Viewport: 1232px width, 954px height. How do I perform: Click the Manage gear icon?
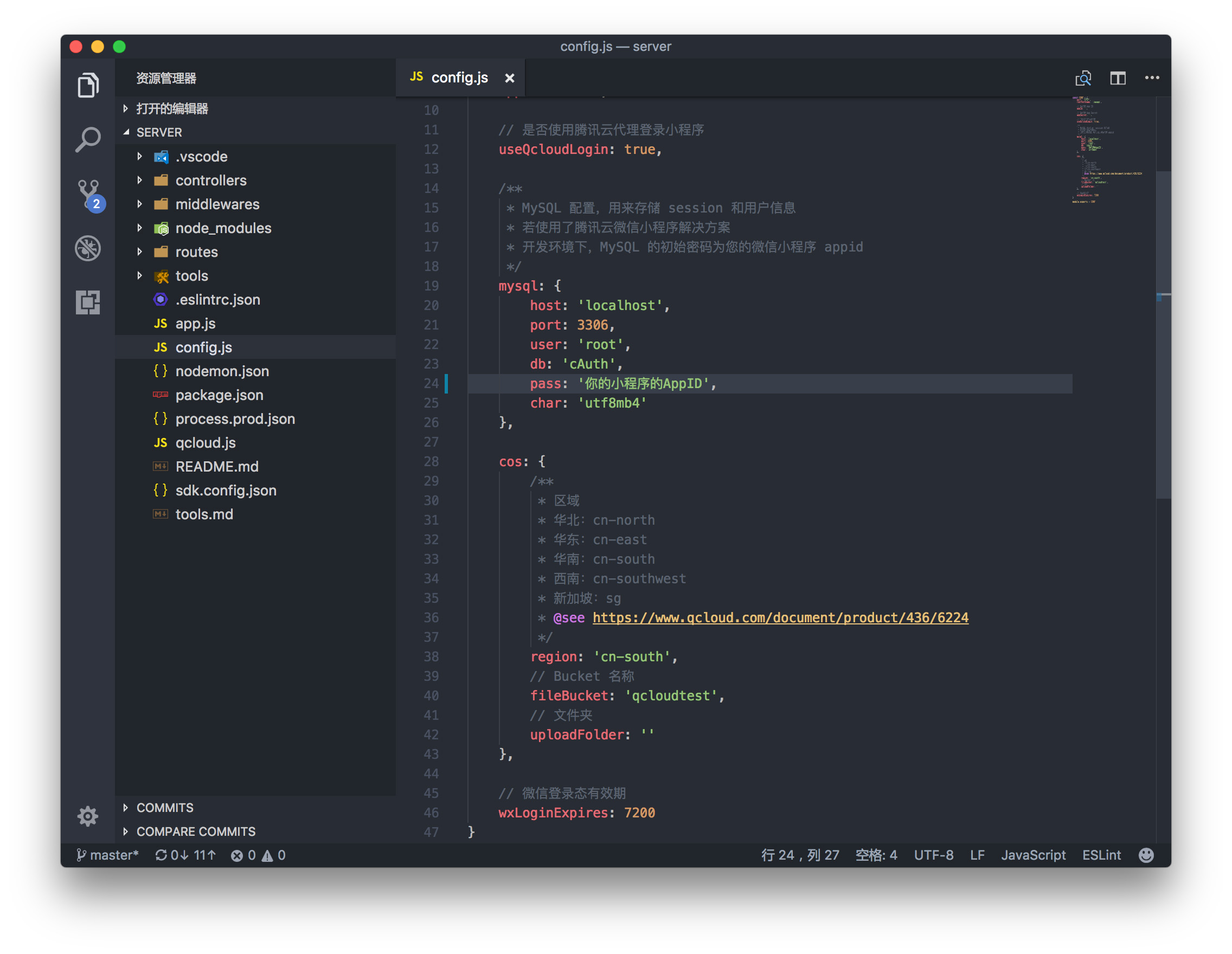88,815
